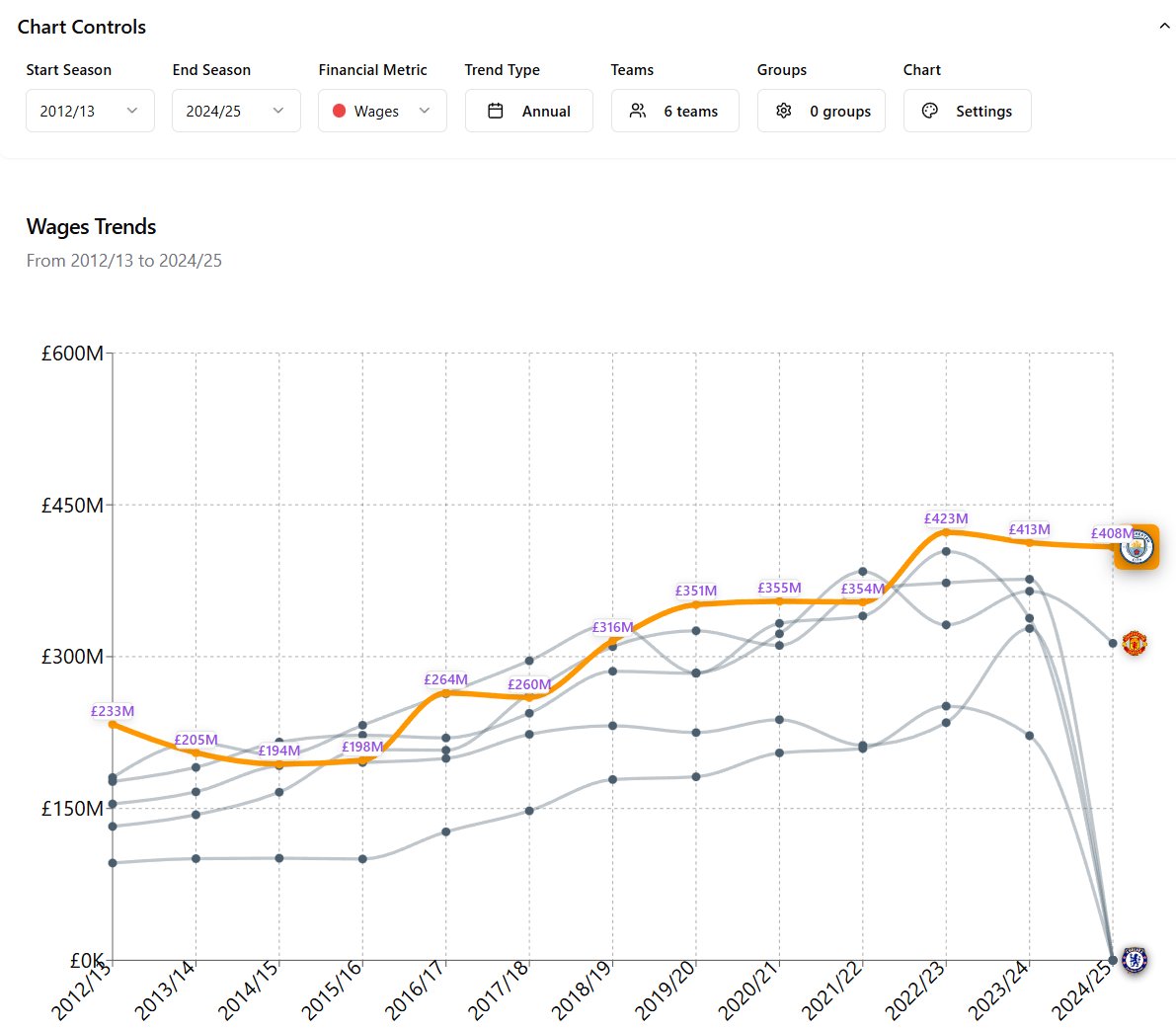The height and width of the screenshot is (1029, 1176).
Task: Open the Financial Metric Wages dropdown
Action: [x=382, y=111]
